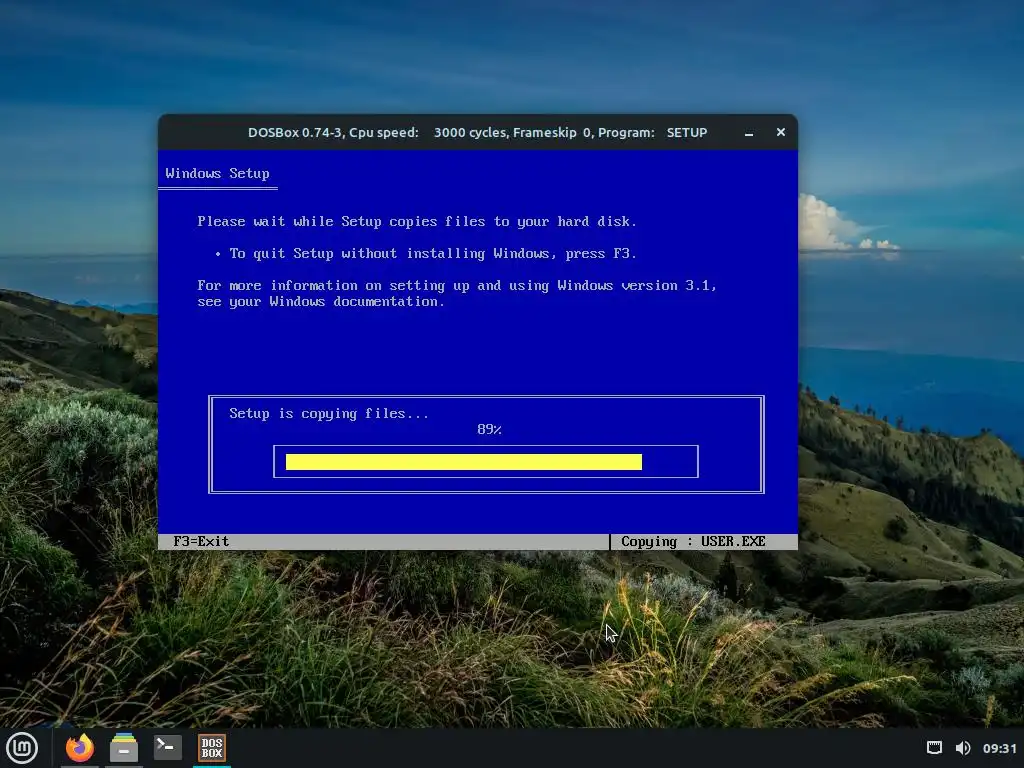Open the file manager taskbar icon
This screenshot has height=768, width=1024.
pos(123,748)
